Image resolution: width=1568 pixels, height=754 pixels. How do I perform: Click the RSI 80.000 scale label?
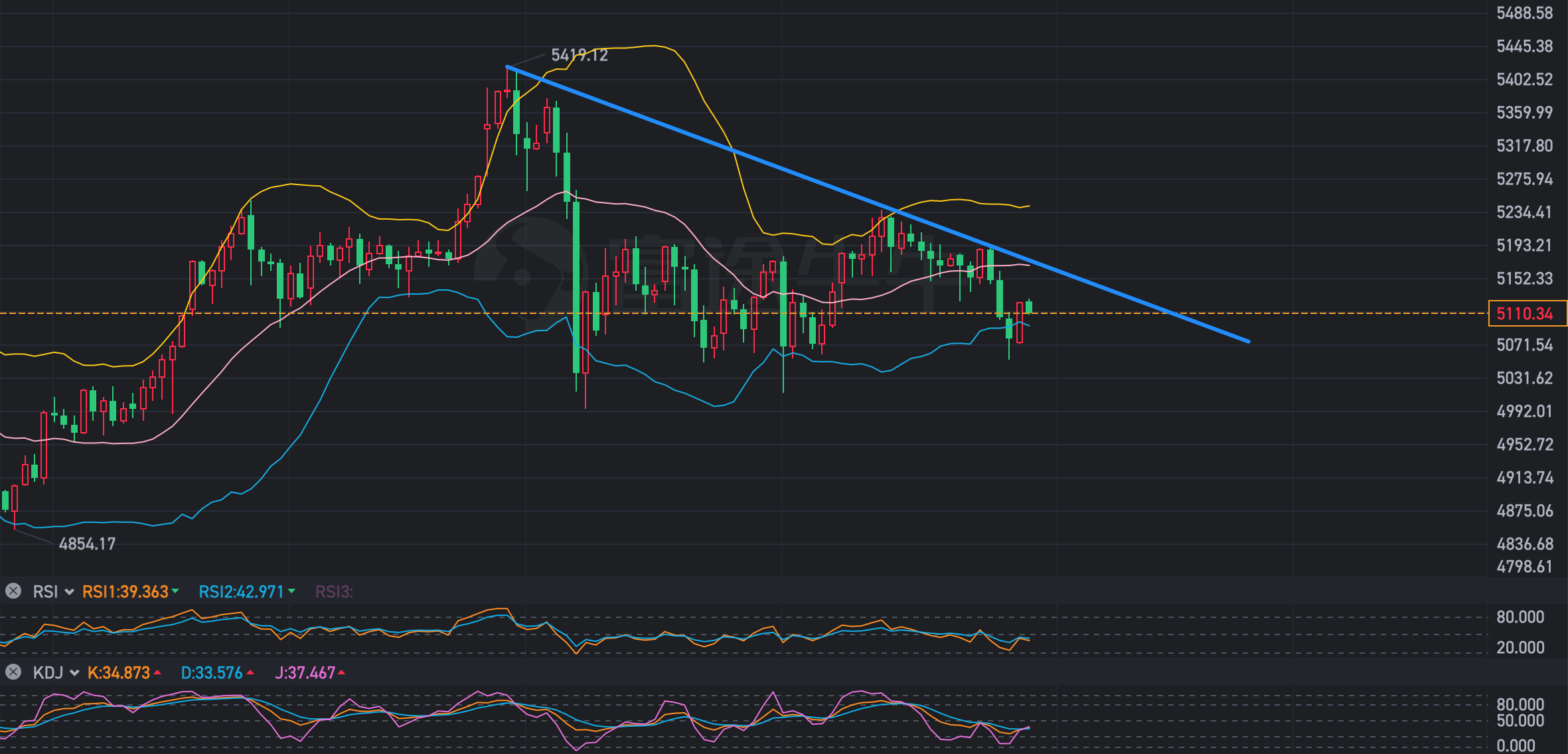pyautogui.click(x=1520, y=617)
